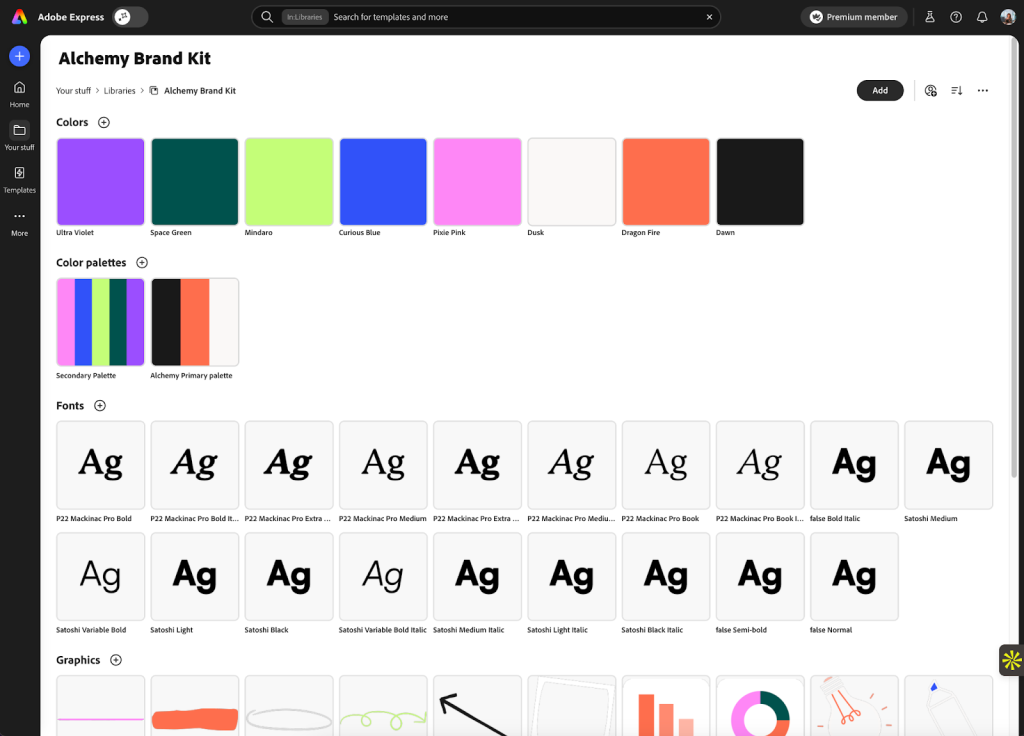The image size is (1024, 736).
Task: Add a new color with plus icon
Action: pyautogui.click(x=104, y=122)
